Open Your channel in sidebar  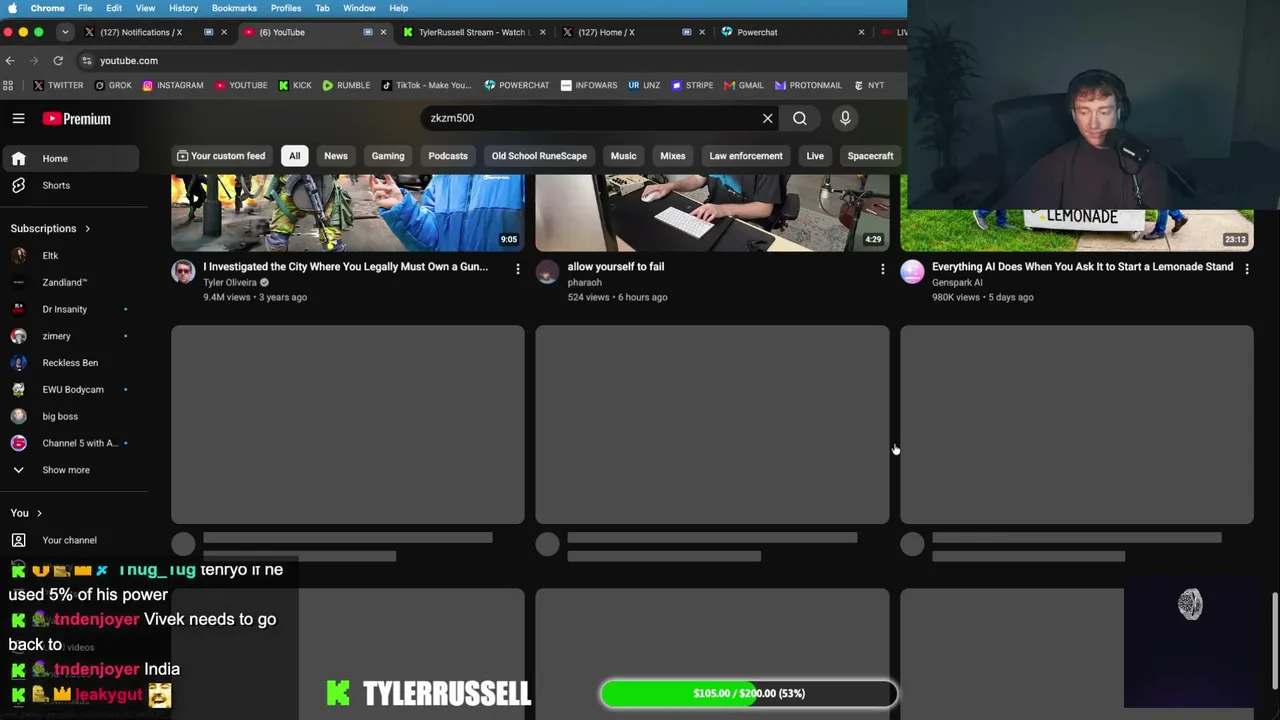coord(70,540)
